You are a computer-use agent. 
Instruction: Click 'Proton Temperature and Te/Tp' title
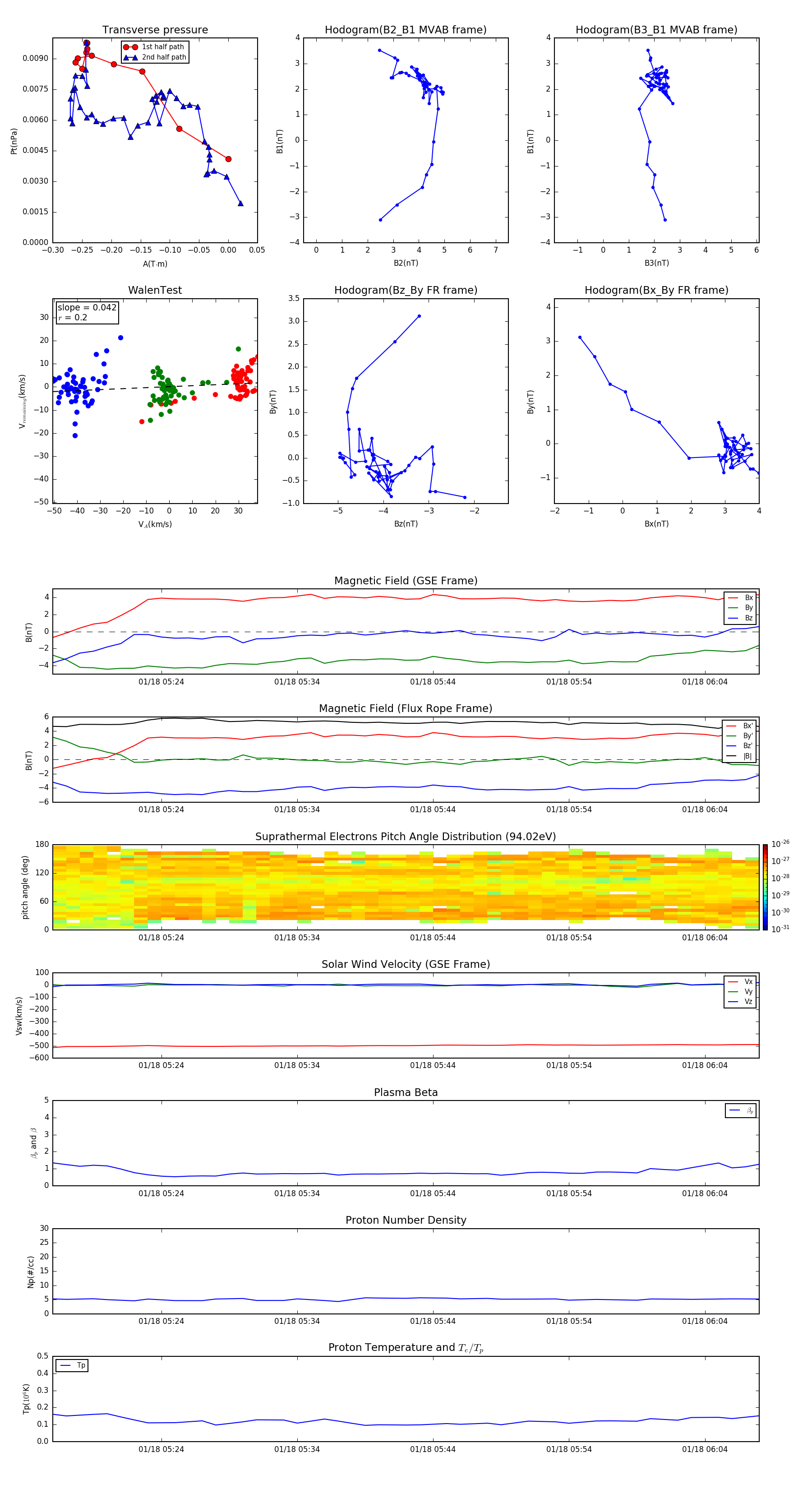(x=406, y=1348)
